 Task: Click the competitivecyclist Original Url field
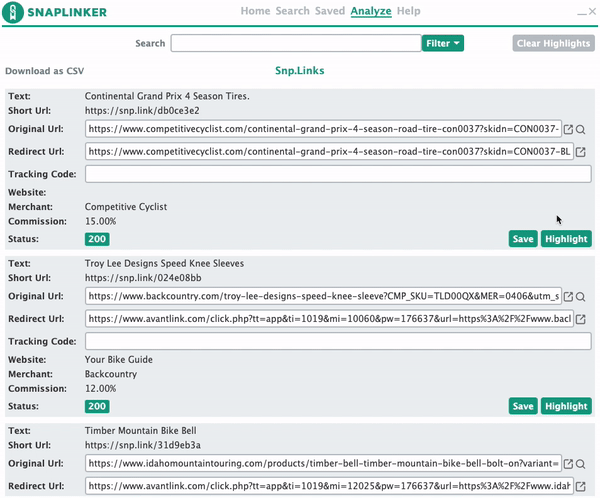323,129
